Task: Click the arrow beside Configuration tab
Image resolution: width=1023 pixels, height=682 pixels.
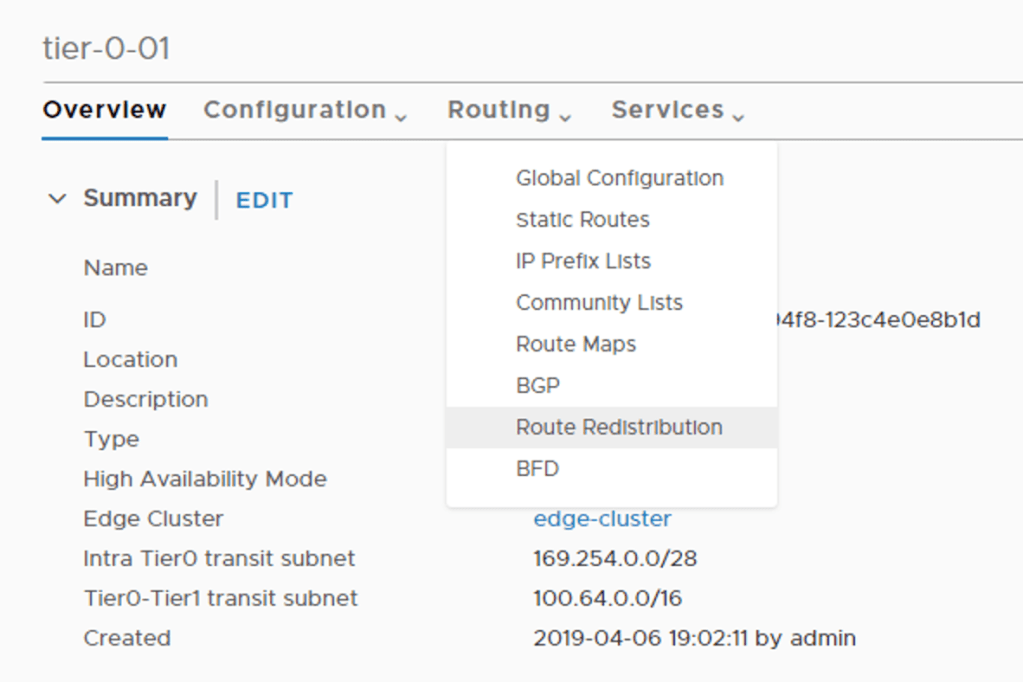Action: [x=401, y=117]
